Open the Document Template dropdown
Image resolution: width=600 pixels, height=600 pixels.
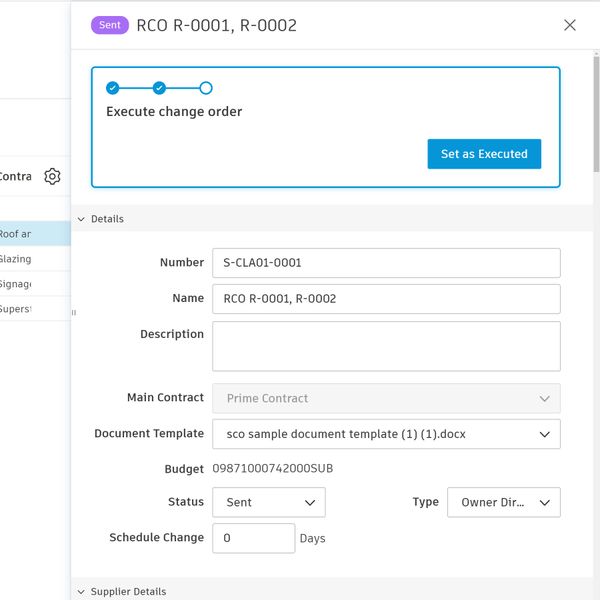tap(386, 434)
